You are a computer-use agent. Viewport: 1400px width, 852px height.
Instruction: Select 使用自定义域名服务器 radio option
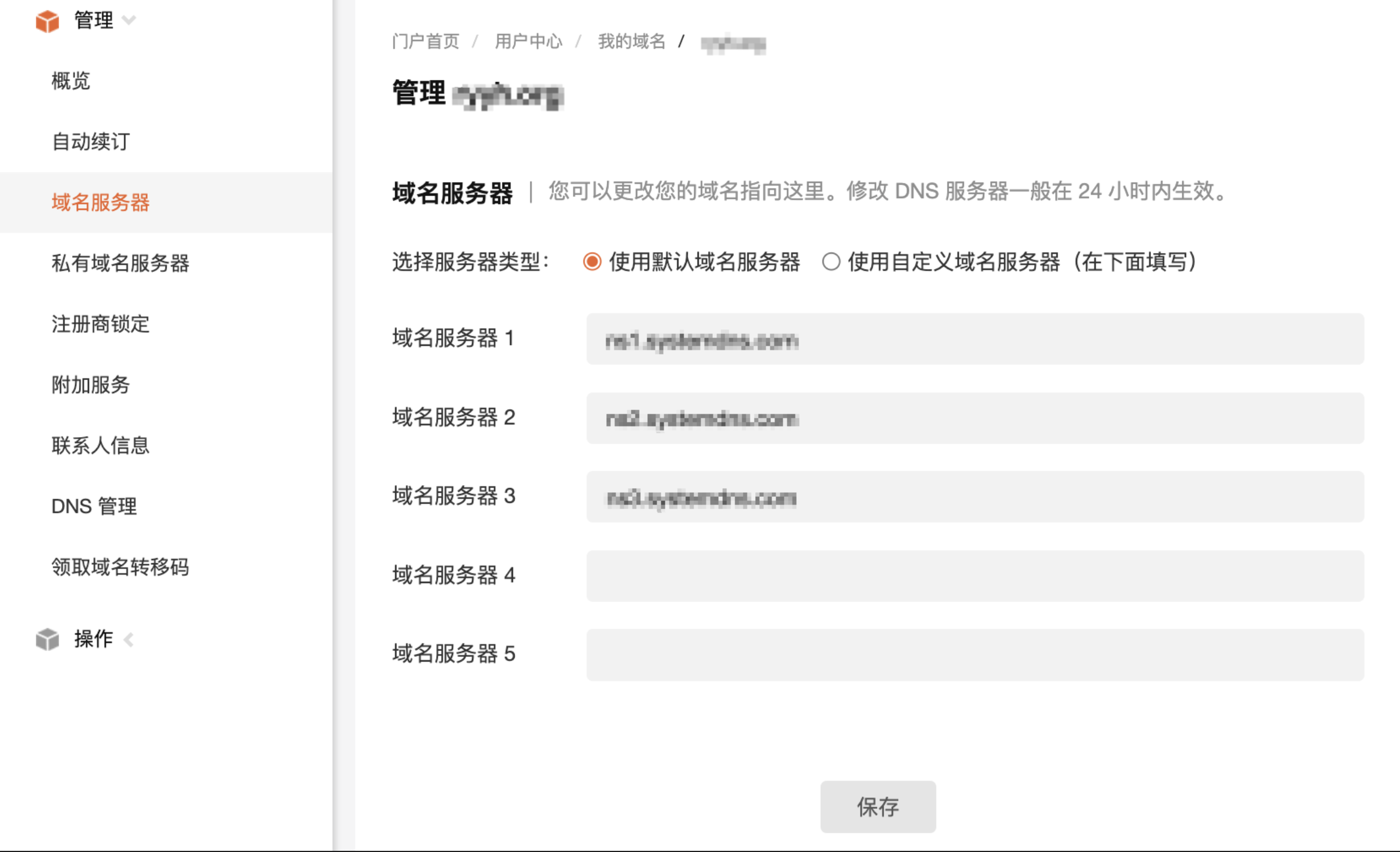tap(831, 264)
